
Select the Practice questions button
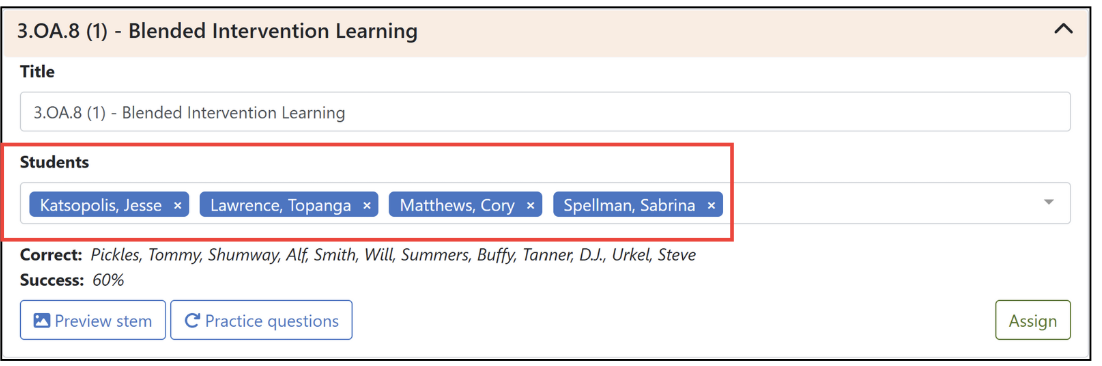tap(261, 320)
